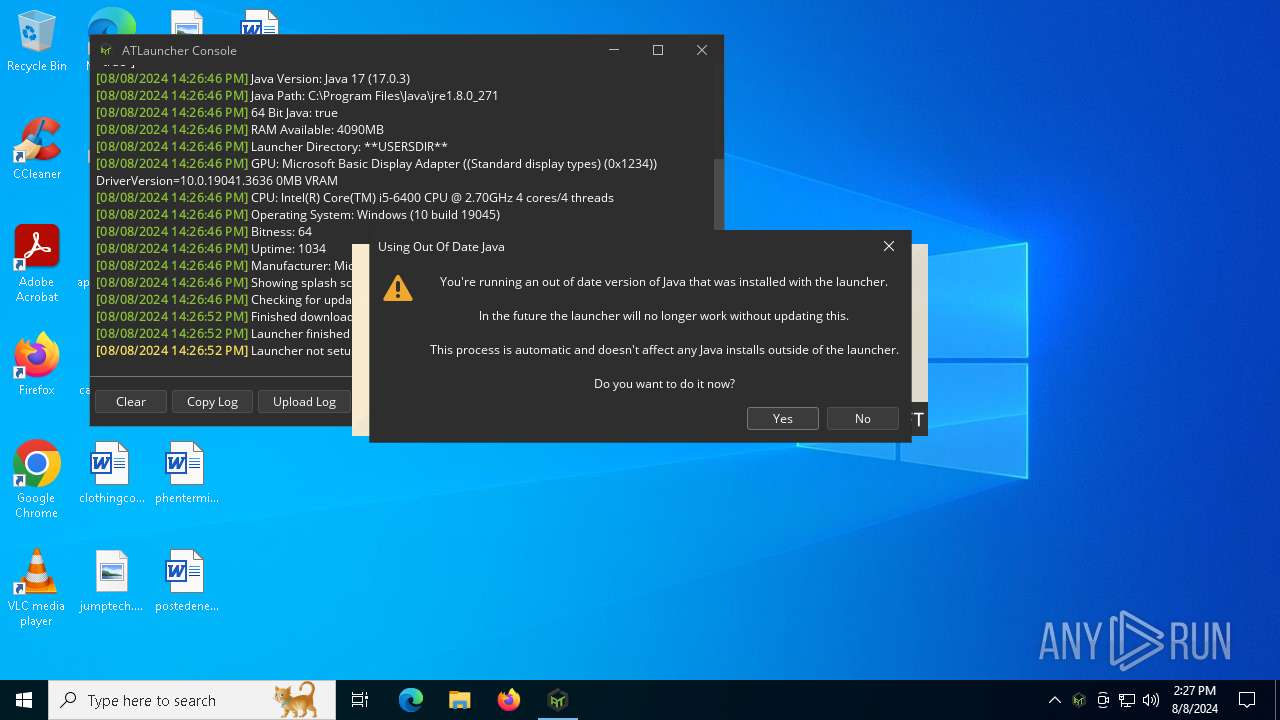
Task: Open Microsoft Edge from taskbar
Action: [x=411, y=700]
